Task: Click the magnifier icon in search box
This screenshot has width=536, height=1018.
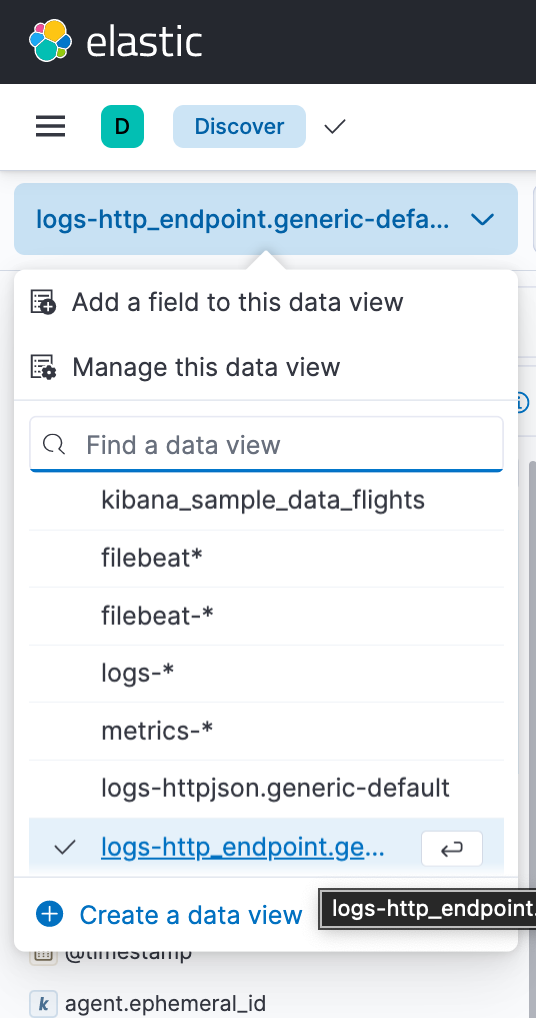Action: (53, 445)
